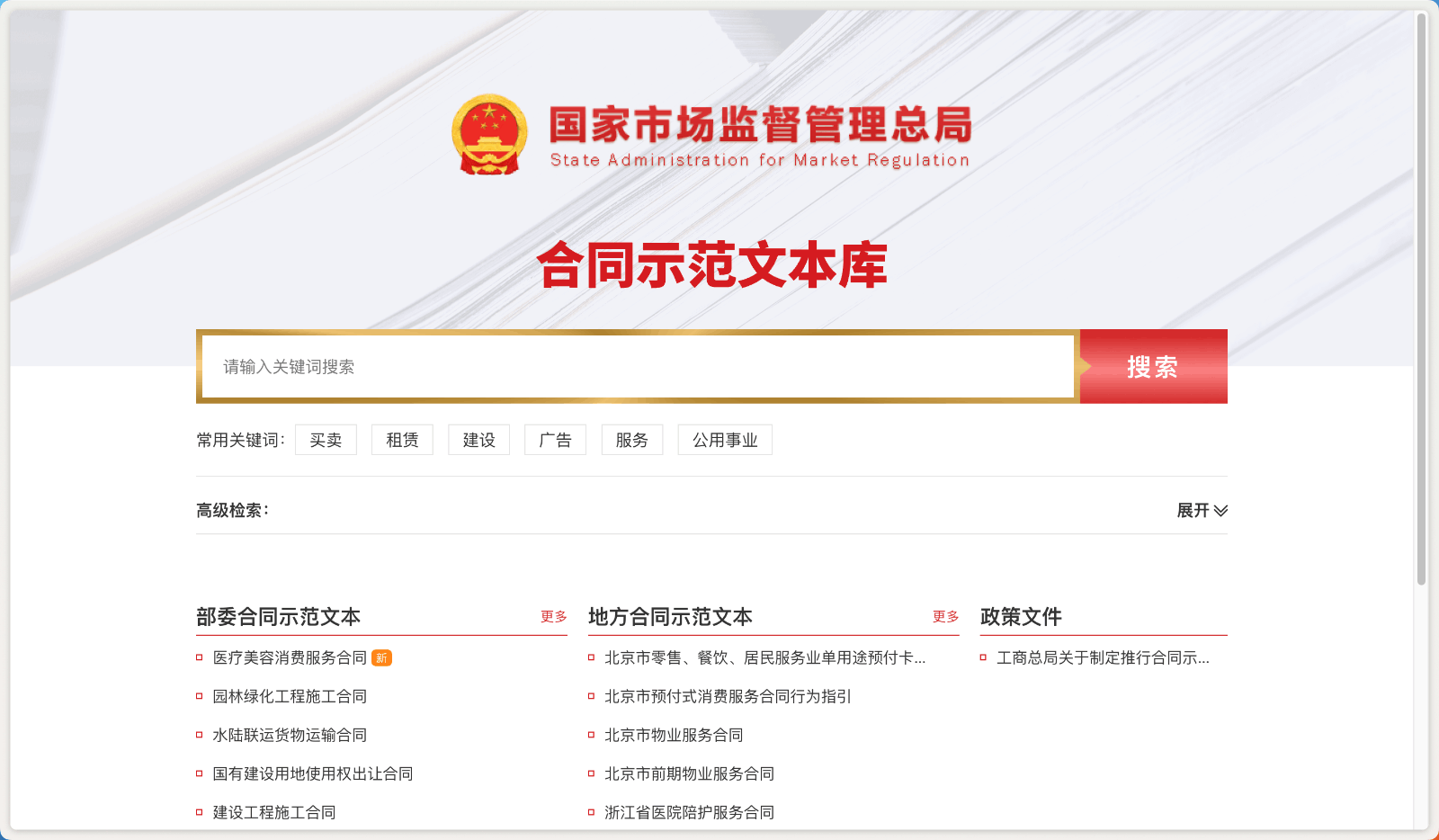
Task: Select the 广告 keyword tag
Action: 555,440
